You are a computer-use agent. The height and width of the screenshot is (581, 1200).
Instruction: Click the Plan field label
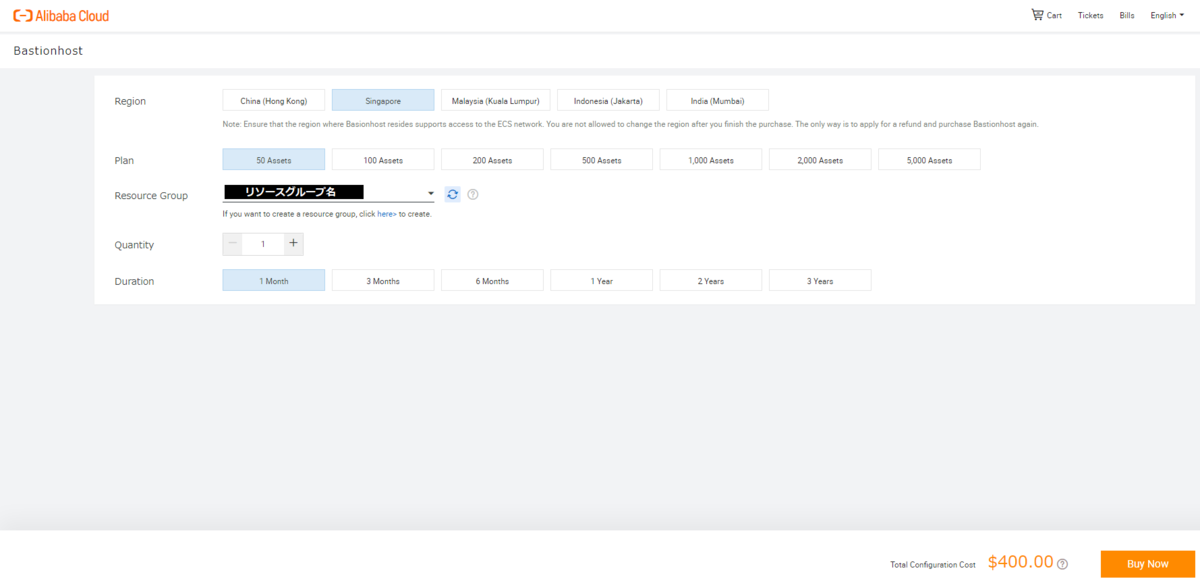pos(124,160)
